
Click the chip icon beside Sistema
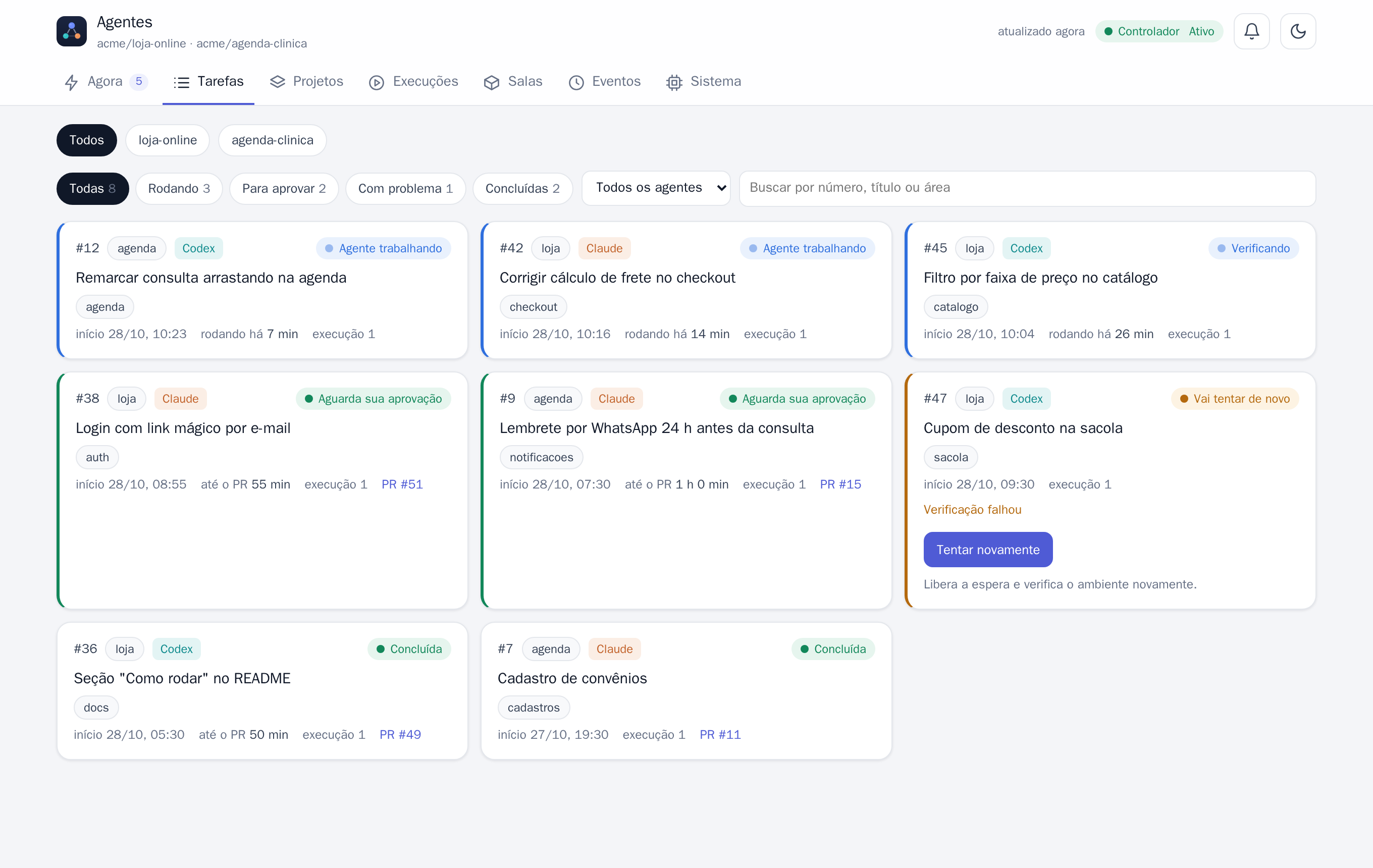point(674,83)
